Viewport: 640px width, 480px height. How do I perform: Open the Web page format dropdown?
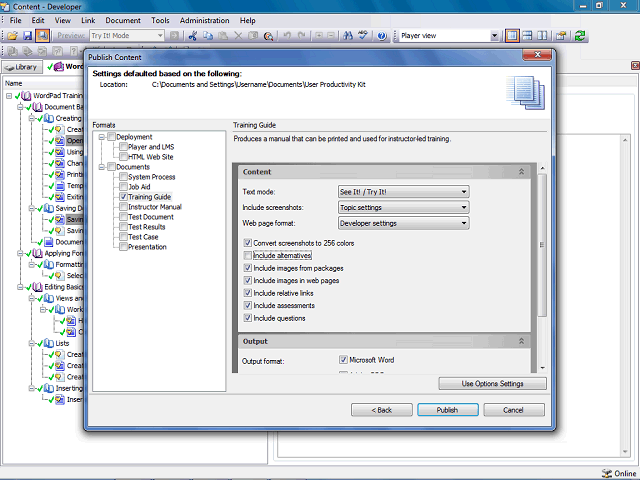click(404, 223)
